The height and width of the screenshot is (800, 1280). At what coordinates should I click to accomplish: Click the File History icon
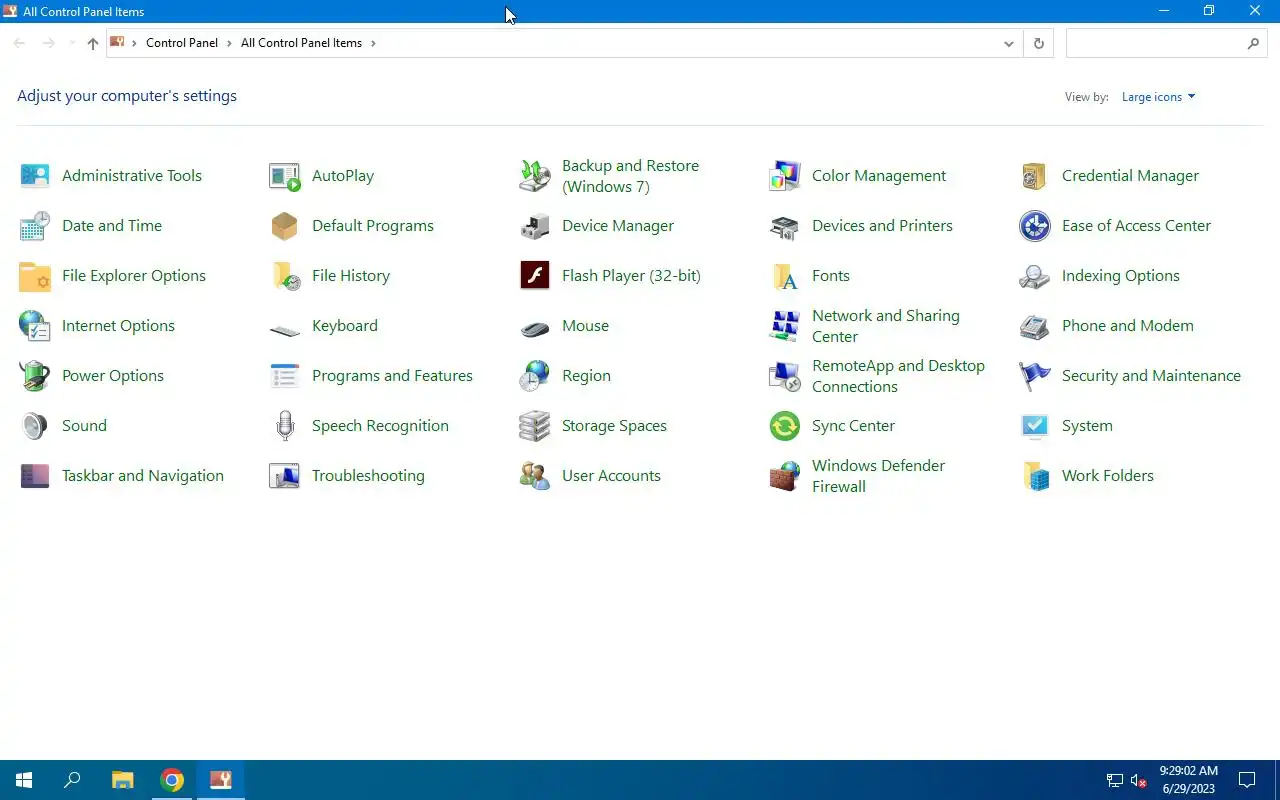click(x=285, y=276)
